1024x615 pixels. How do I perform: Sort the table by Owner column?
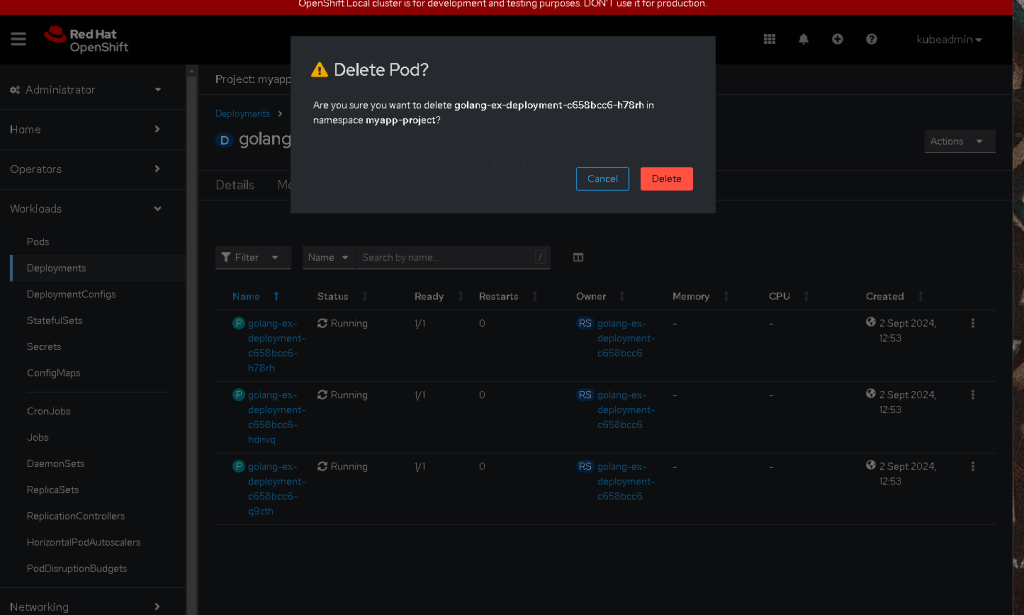click(x=600, y=296)
